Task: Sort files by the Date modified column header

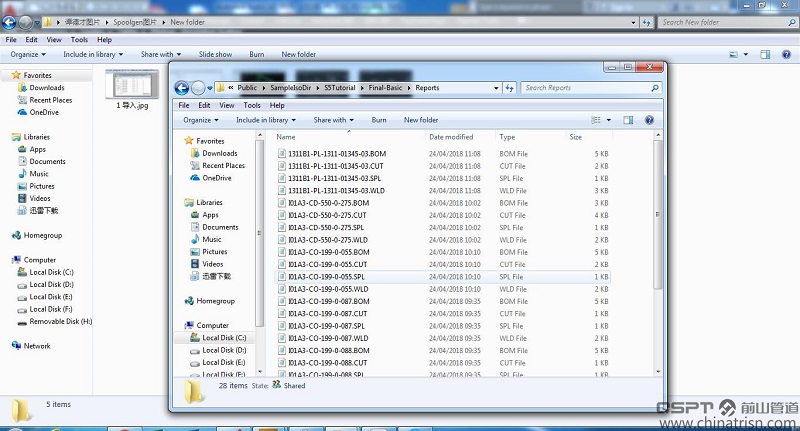Action: point(451,137)
